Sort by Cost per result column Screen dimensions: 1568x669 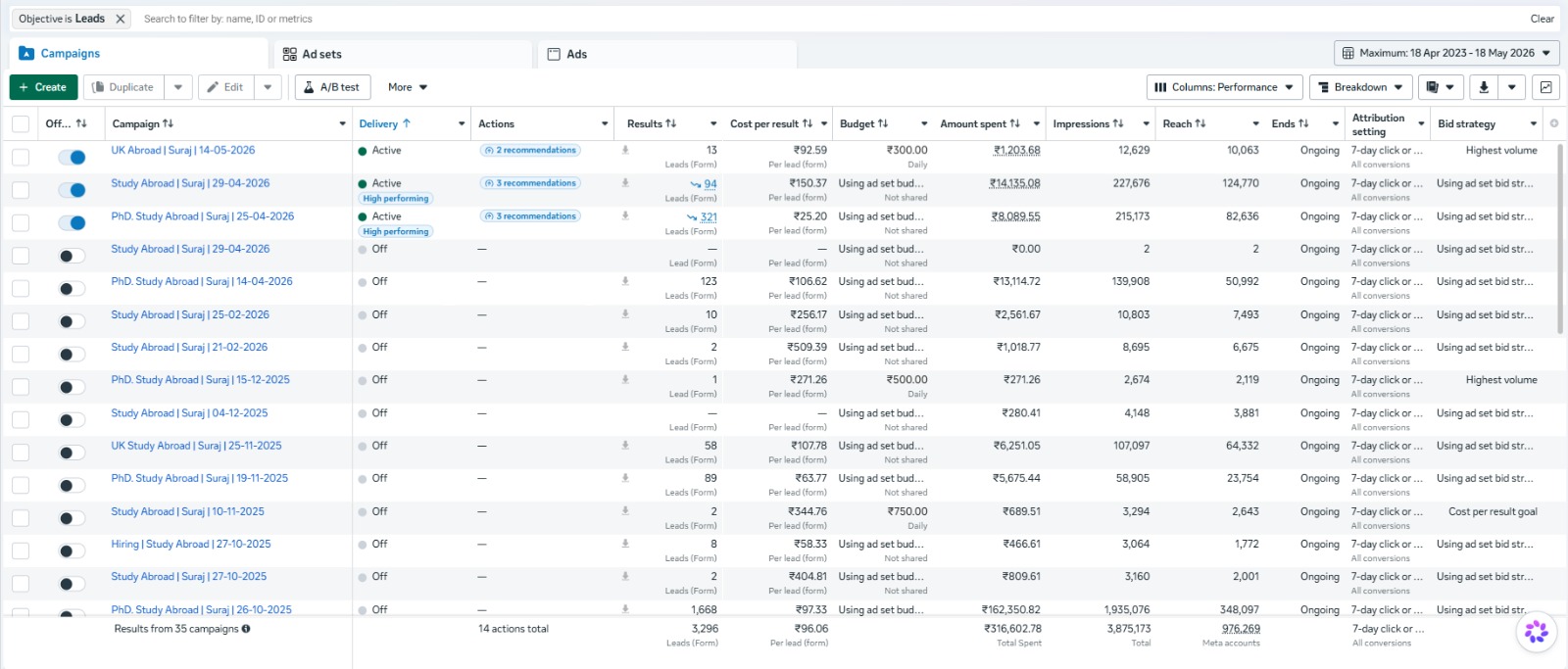click(808, 123)
